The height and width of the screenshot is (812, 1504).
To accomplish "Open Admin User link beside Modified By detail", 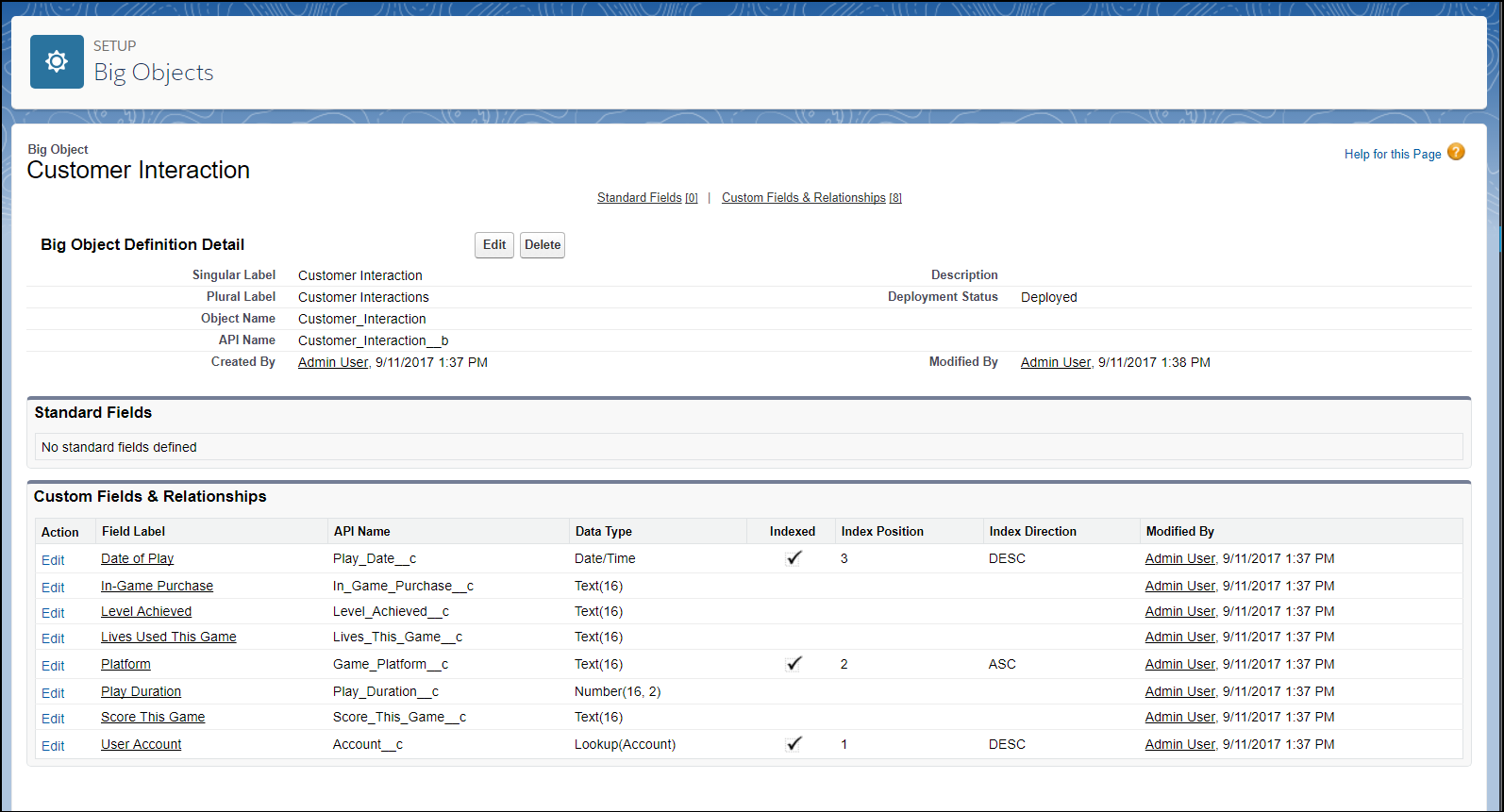I will 1055,363.
